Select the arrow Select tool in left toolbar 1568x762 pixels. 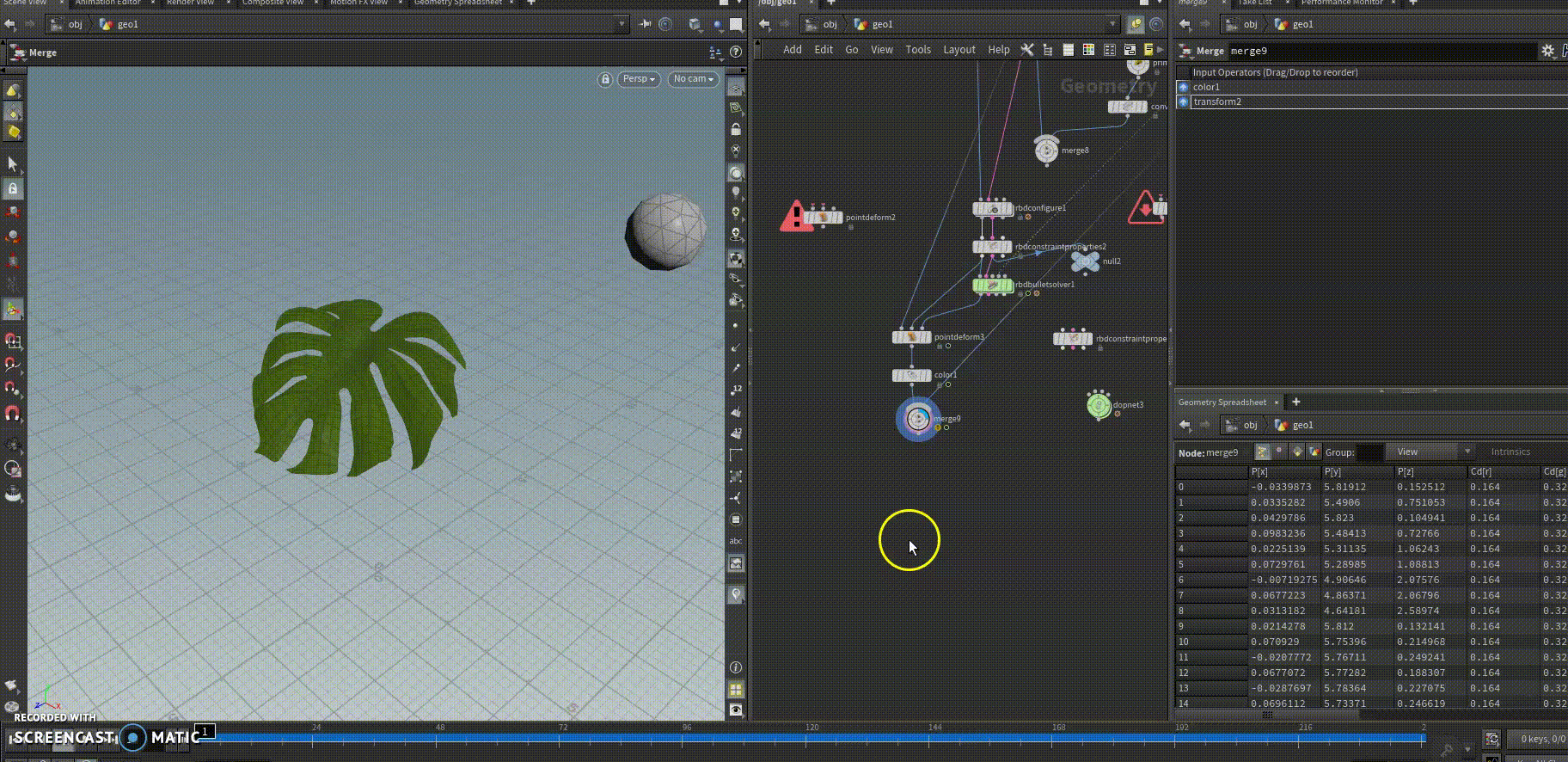[x=12, y=163]
